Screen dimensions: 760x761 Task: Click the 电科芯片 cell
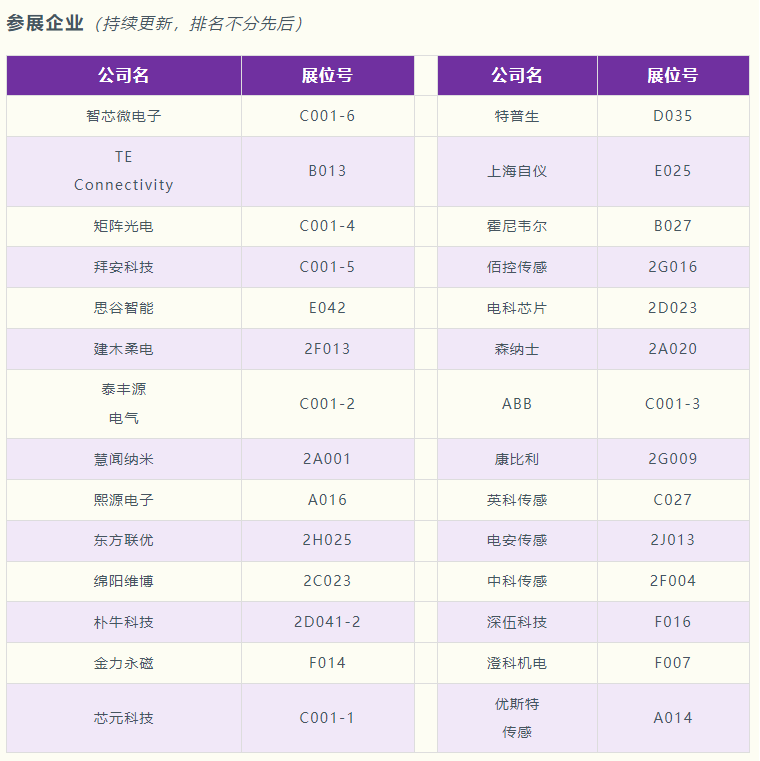(x=517, y=308)
